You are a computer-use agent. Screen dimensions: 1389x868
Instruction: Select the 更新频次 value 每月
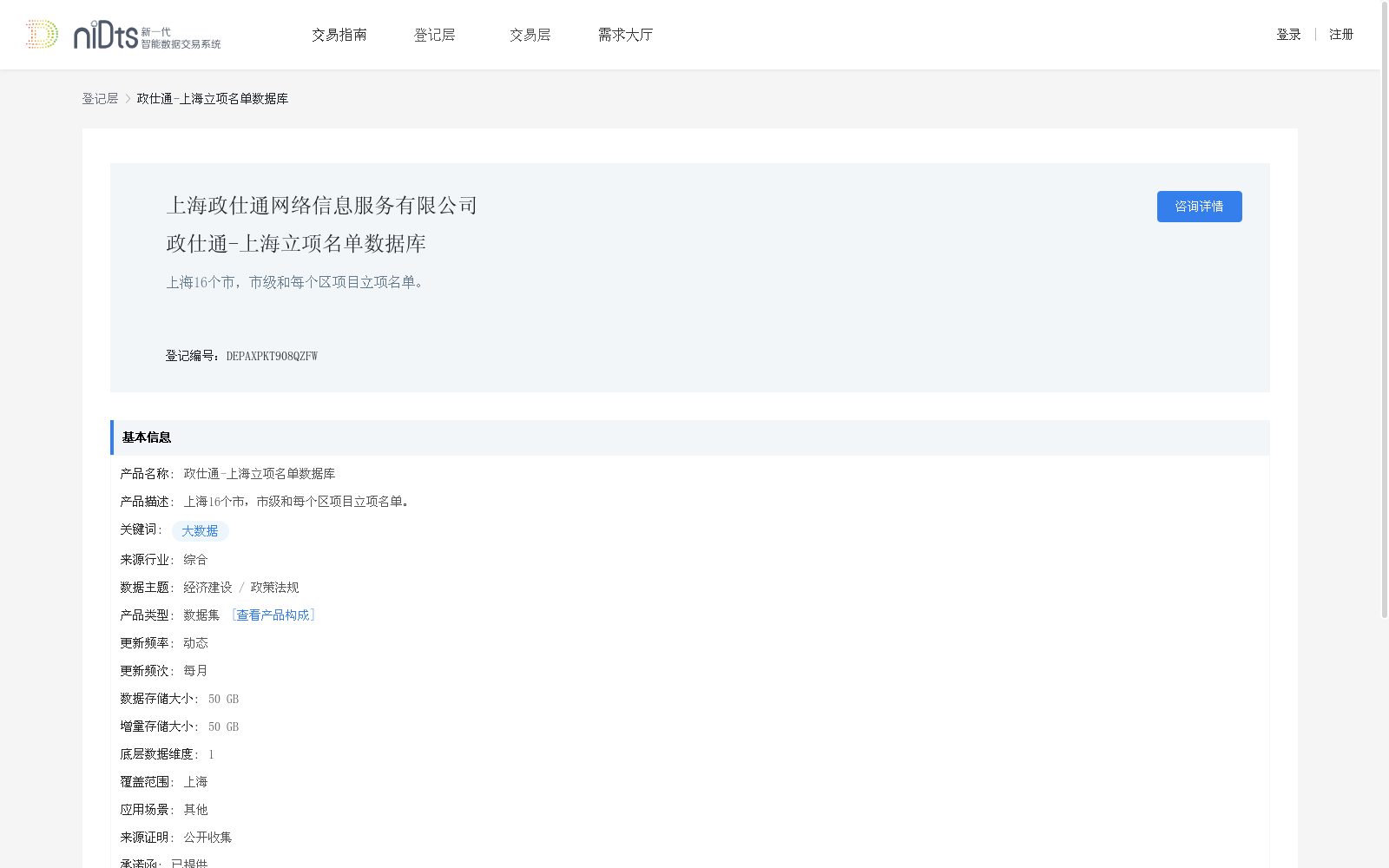(195, 671)
